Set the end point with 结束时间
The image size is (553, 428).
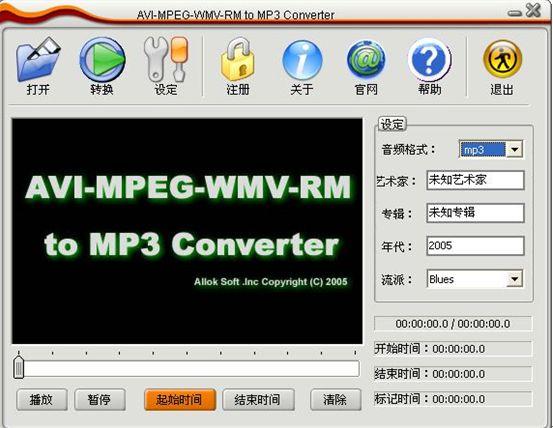pos(258,399)
